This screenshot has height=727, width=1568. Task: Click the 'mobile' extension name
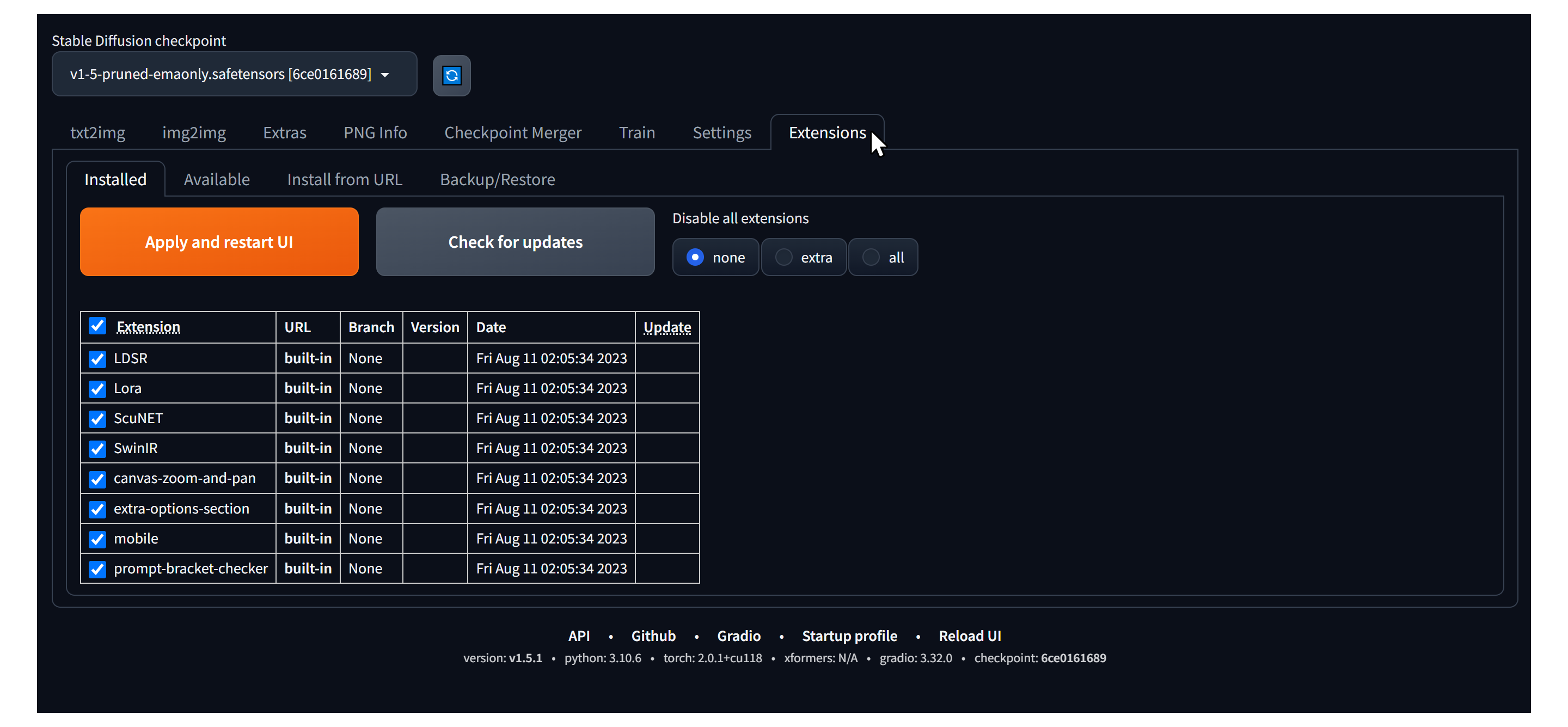pos(136,538)
